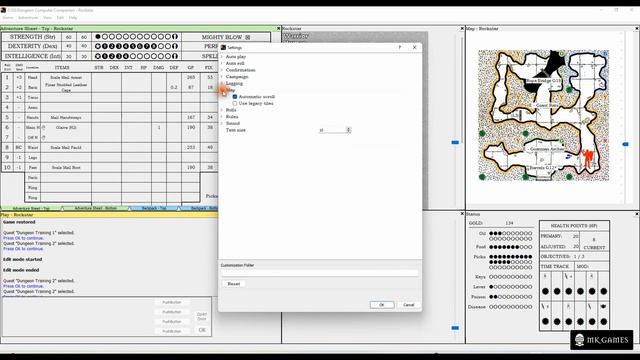
Task: Expand Auto play settings group
Action: coord(222,57)
